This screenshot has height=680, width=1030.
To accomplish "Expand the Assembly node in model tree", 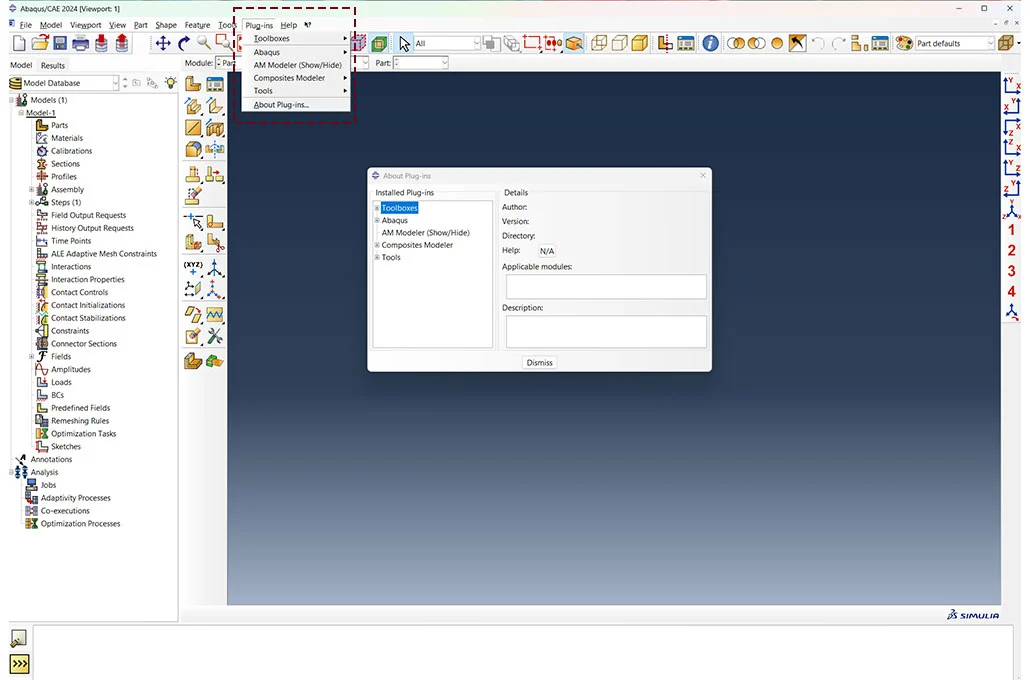I will [x=32, y=190].
